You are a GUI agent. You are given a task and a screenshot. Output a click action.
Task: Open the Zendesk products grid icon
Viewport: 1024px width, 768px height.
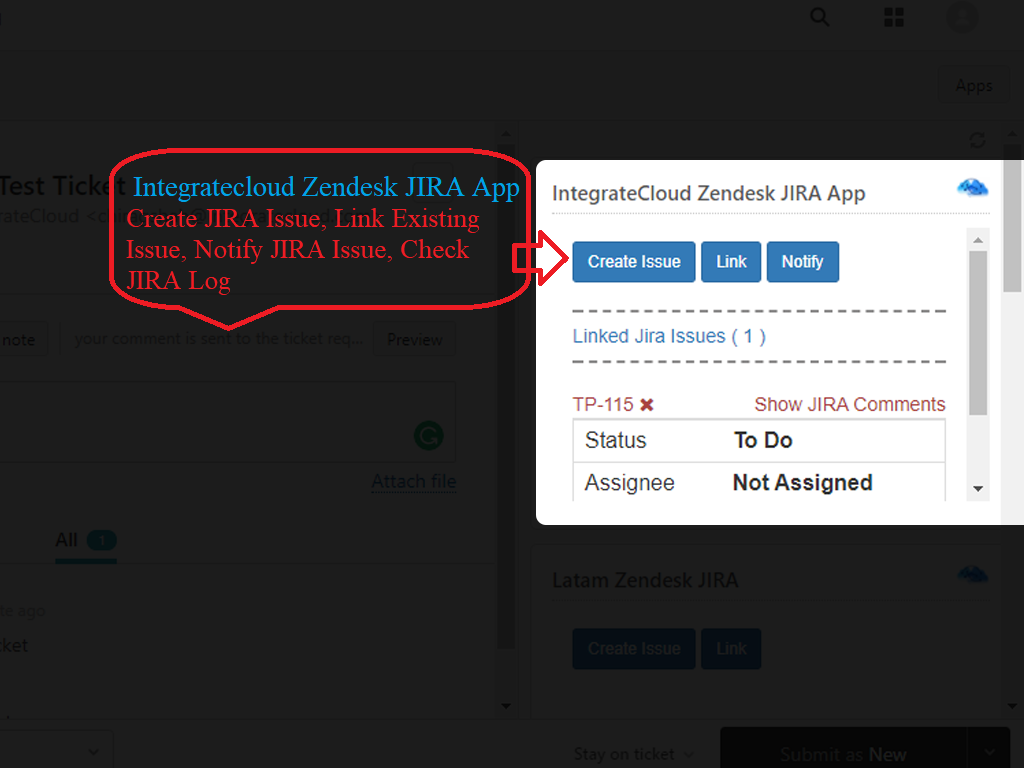894,18
